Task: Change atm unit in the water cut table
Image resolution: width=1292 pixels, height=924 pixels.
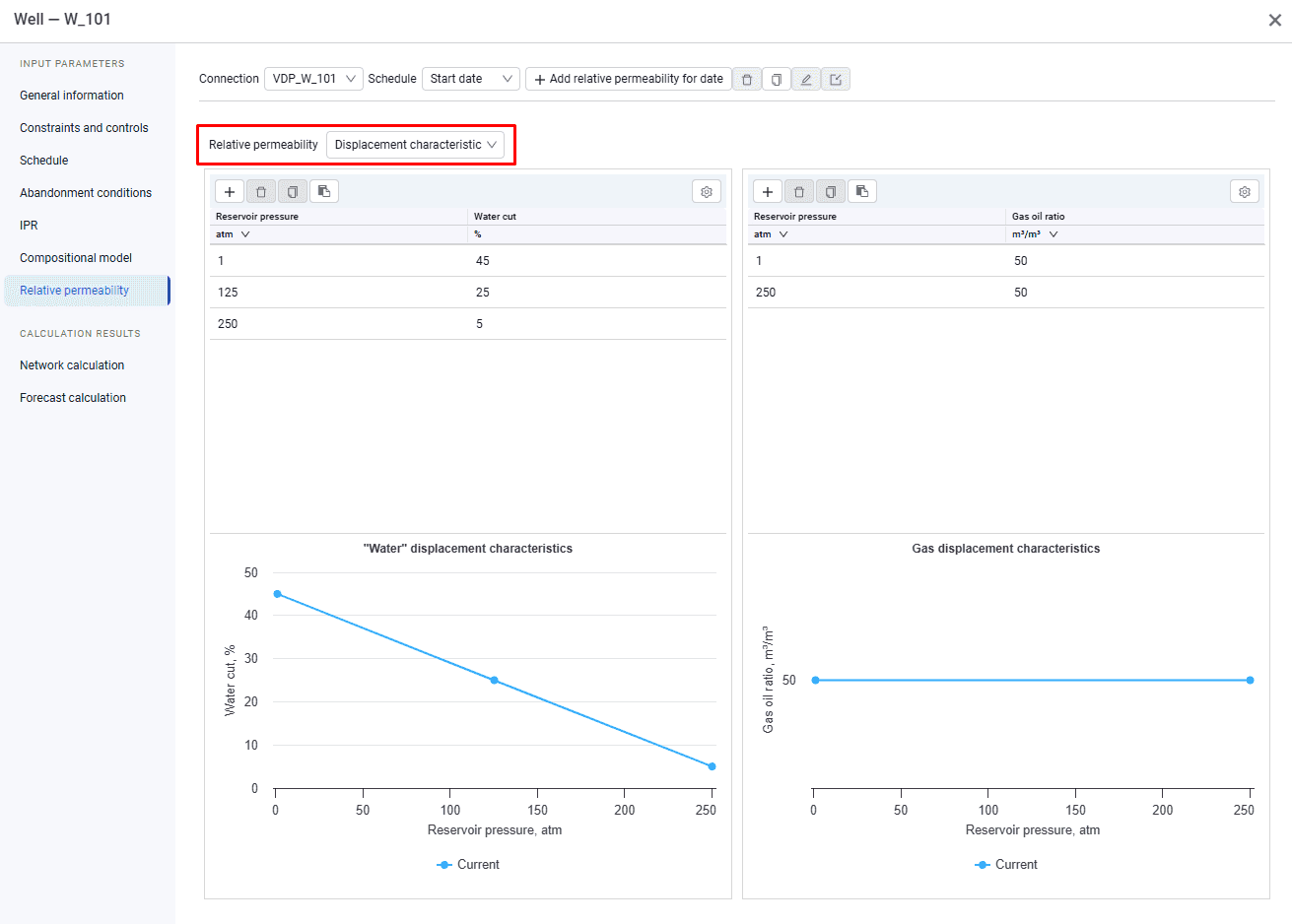Action: coord(234,234)
